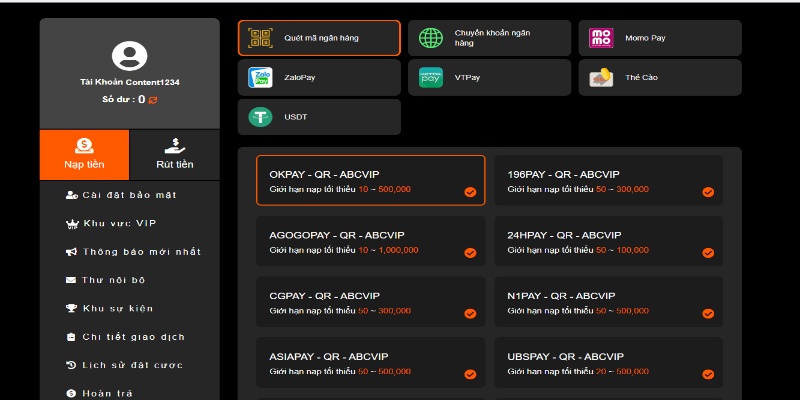Click the Cài đặt bảo mật security icon
Viewport: 800px width, 400px height.
coord(72,195)
